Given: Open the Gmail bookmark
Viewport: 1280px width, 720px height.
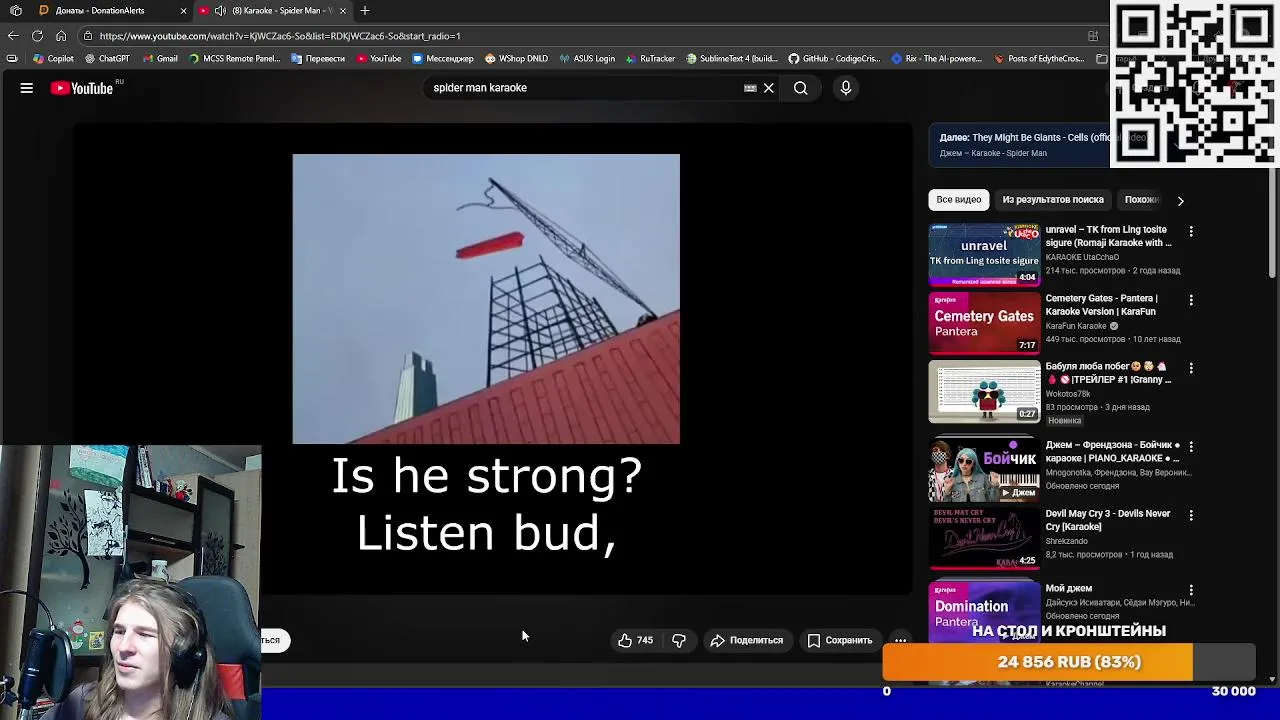Looking at the screenshot, I should [x=160, y=59].
